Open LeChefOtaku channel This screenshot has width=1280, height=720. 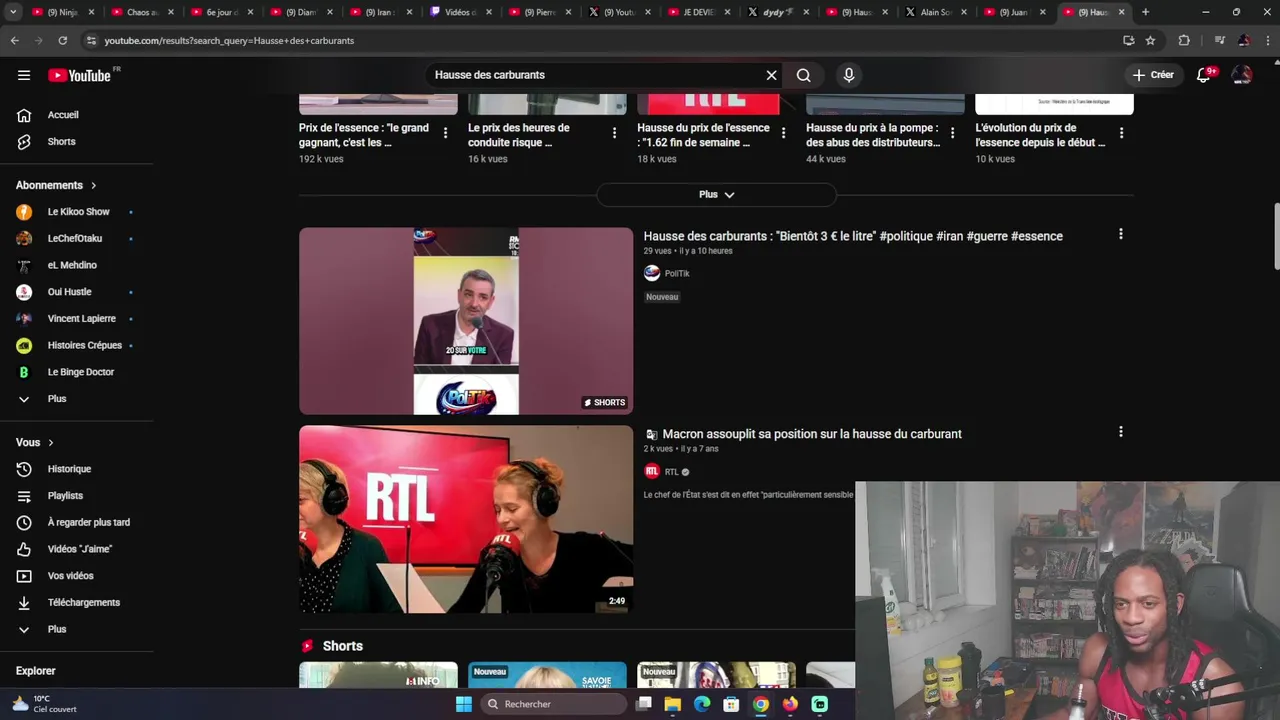tap(76, 239)
